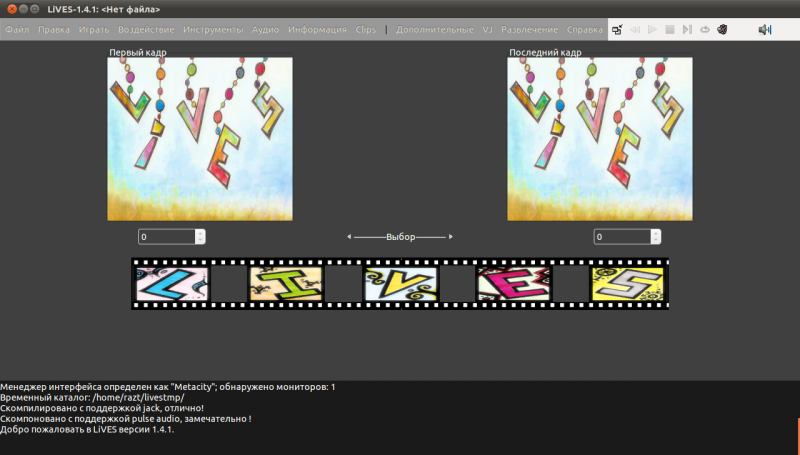Click the stop toolbar icon
The width and height of the screenshot is (800, 455).
670,30
